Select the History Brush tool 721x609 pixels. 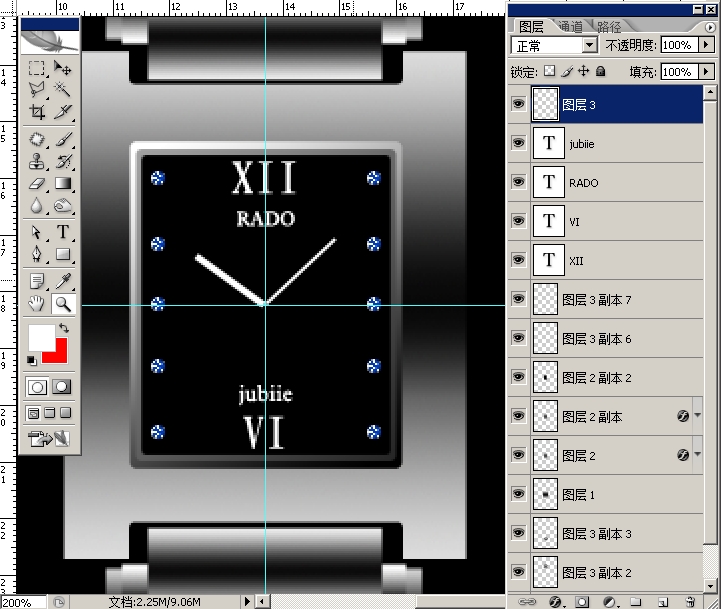point(63,161)
